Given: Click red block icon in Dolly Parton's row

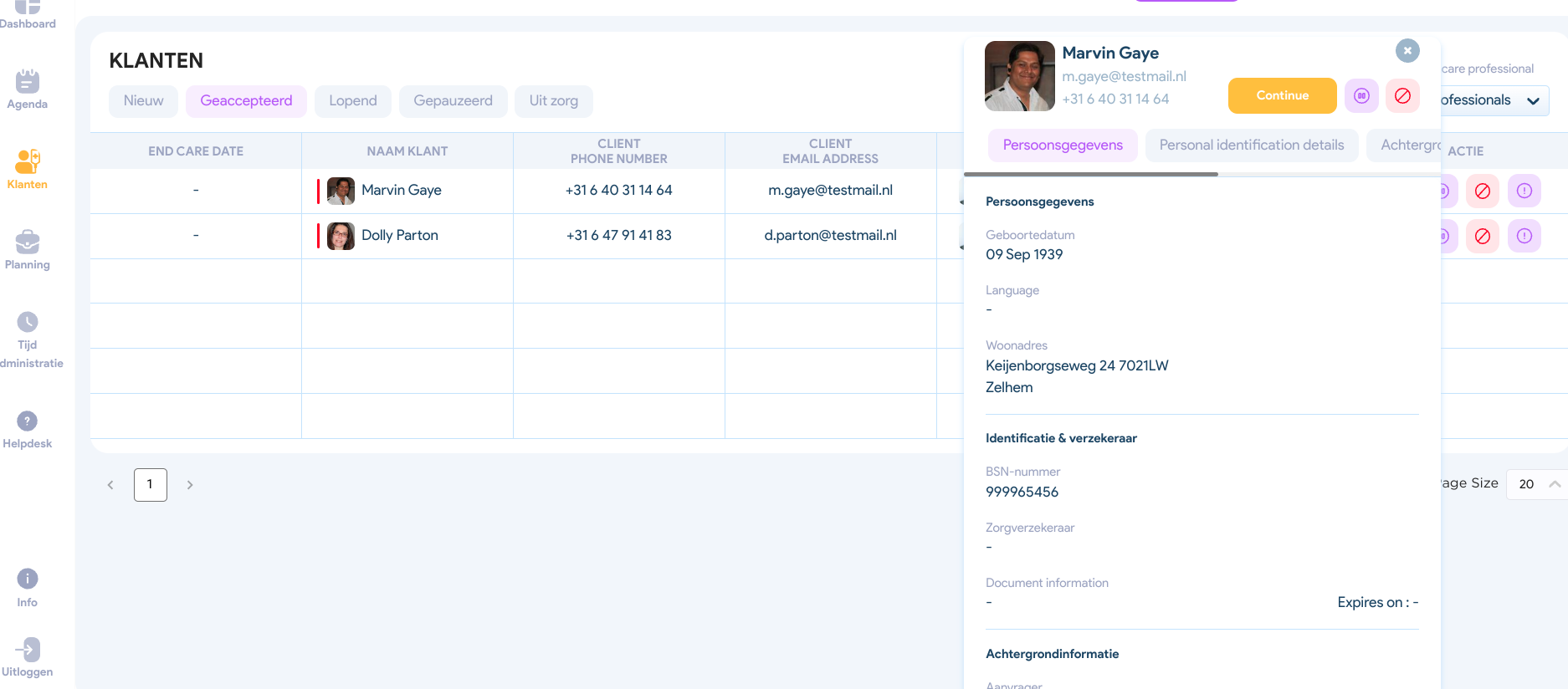Looking at the screenshot, I should pyautogui.click(x=1482, y=237).
